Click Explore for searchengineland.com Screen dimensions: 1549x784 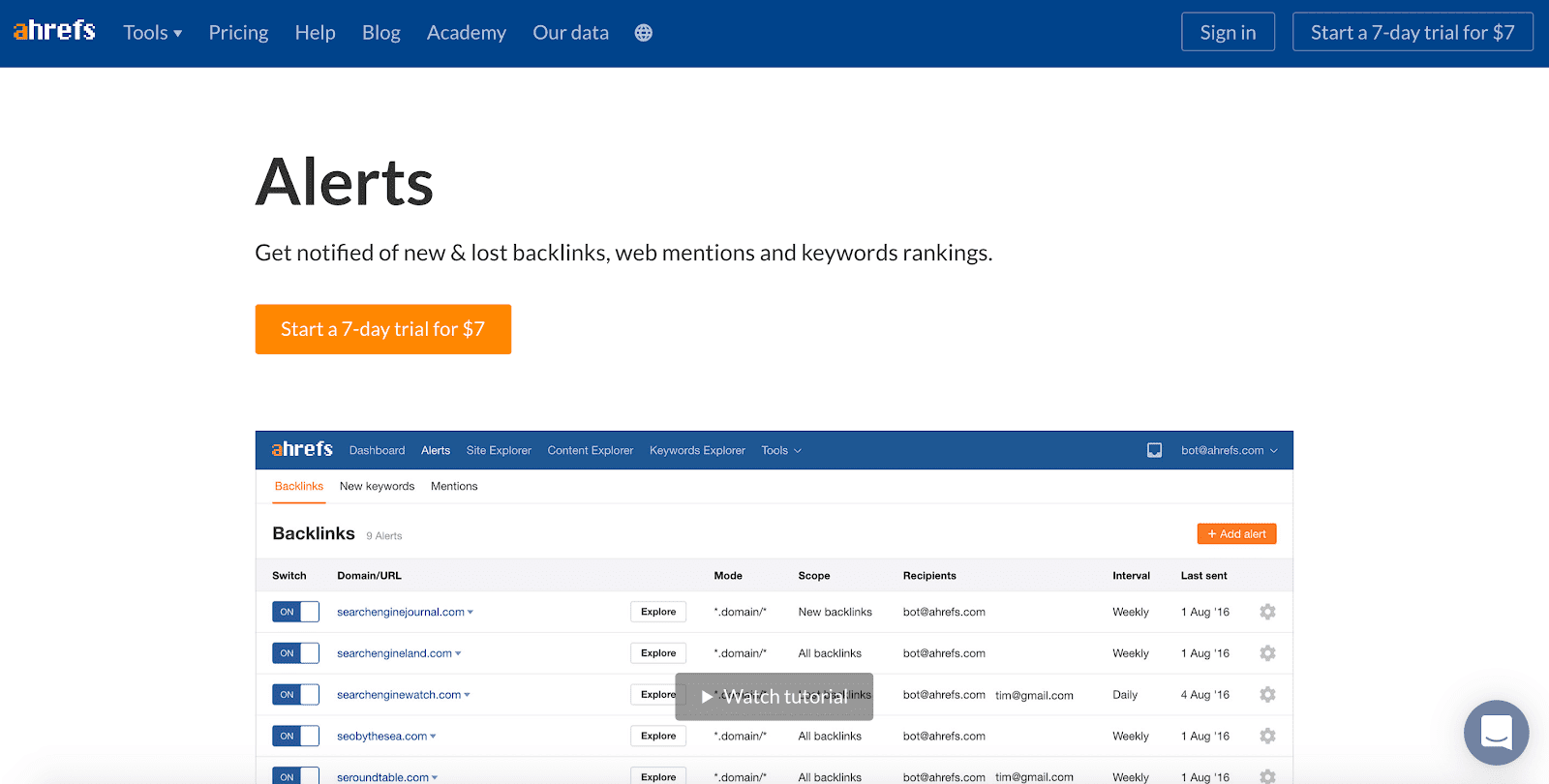pos(658,653)
